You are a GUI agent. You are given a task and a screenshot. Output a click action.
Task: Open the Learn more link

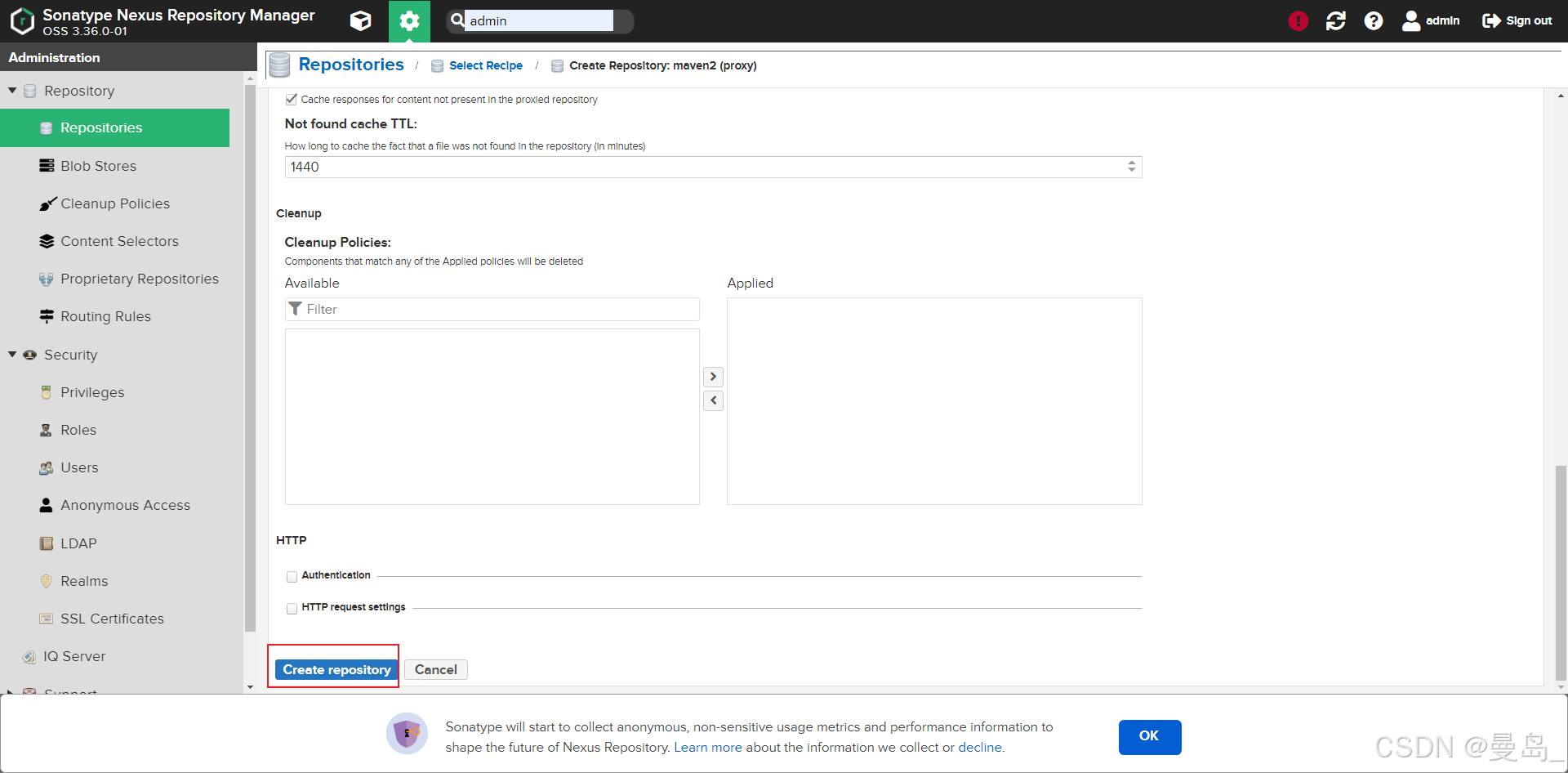click(708, 747)
